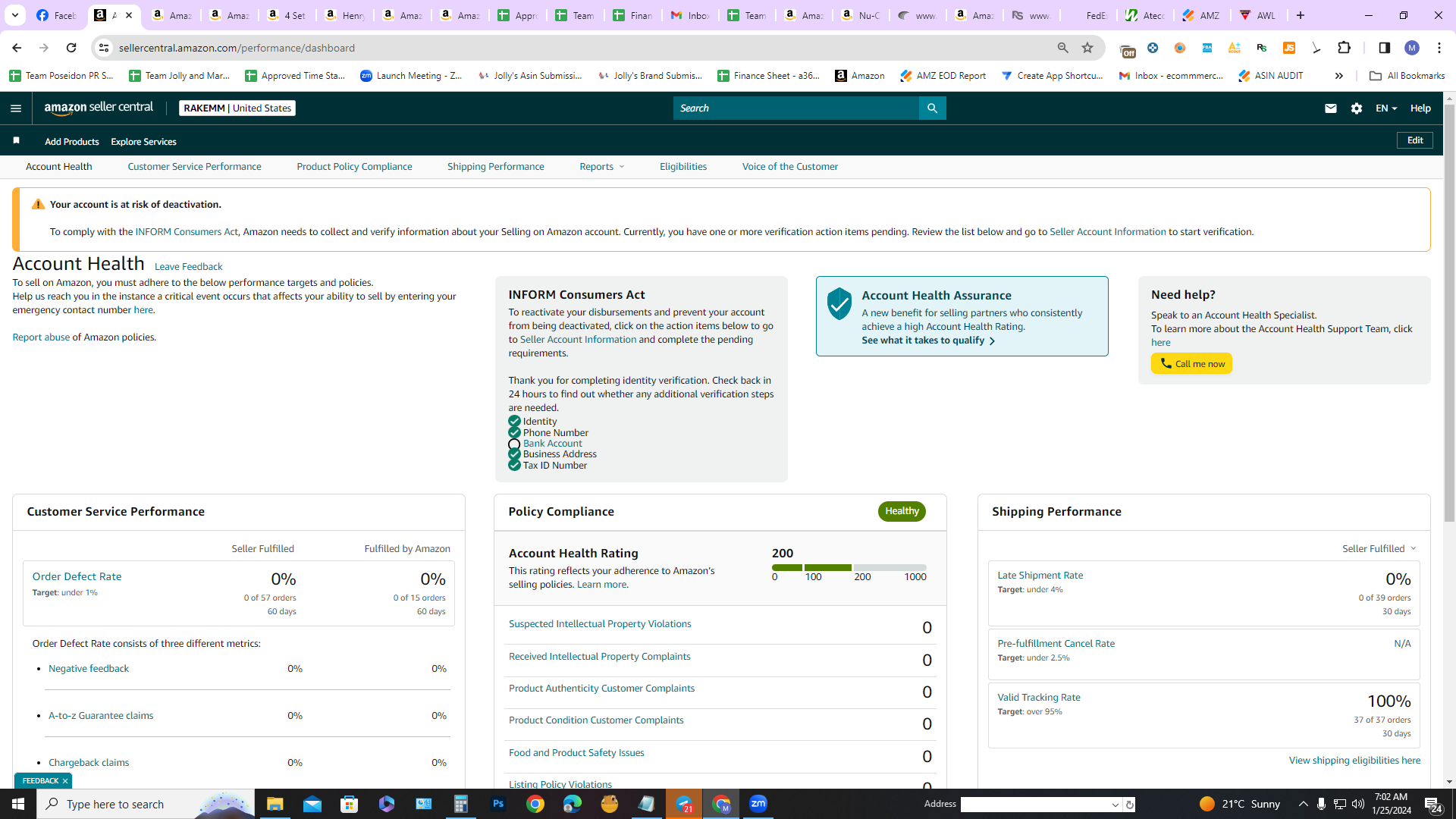The width and height of the screenshot is (1456, 819).
Task: Open the Mail app in the taskbar
Action: click(x=312, y=804)
